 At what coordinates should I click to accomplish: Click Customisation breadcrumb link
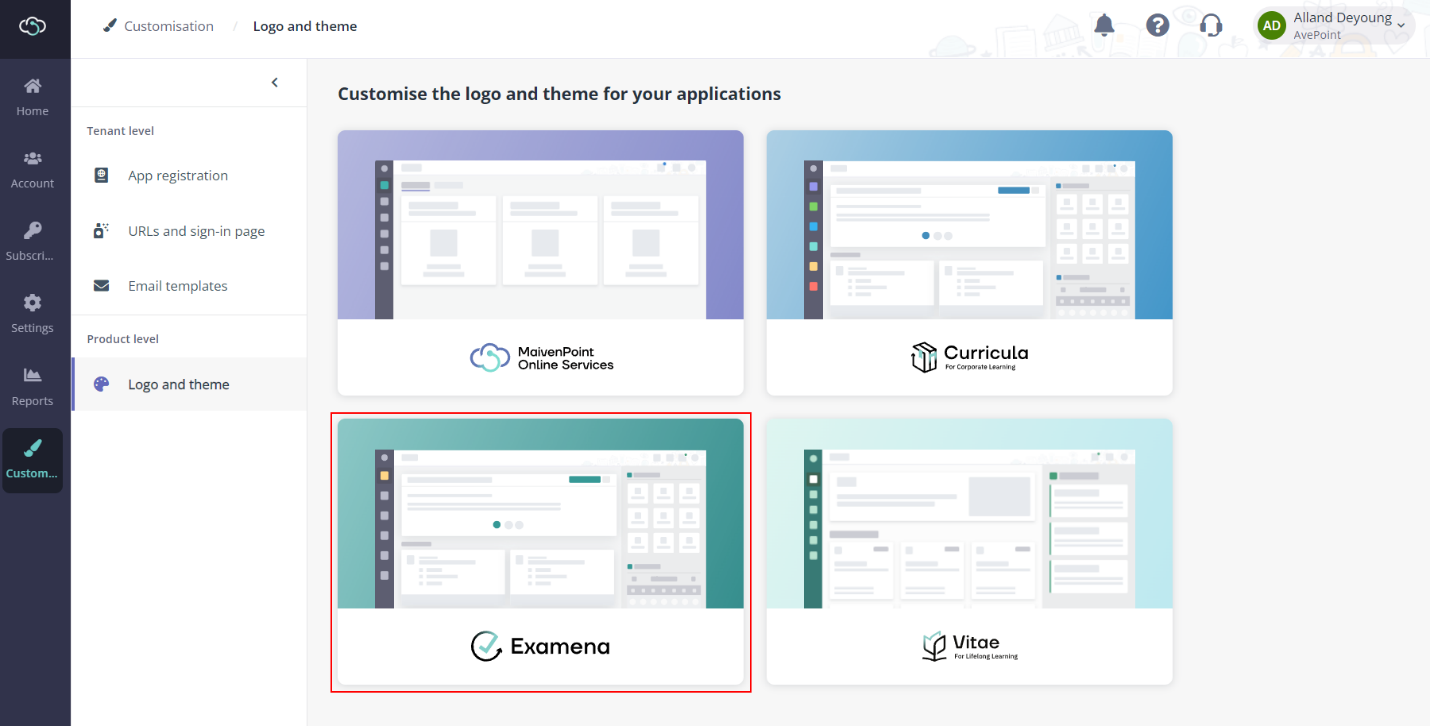[x=169, y=26]
